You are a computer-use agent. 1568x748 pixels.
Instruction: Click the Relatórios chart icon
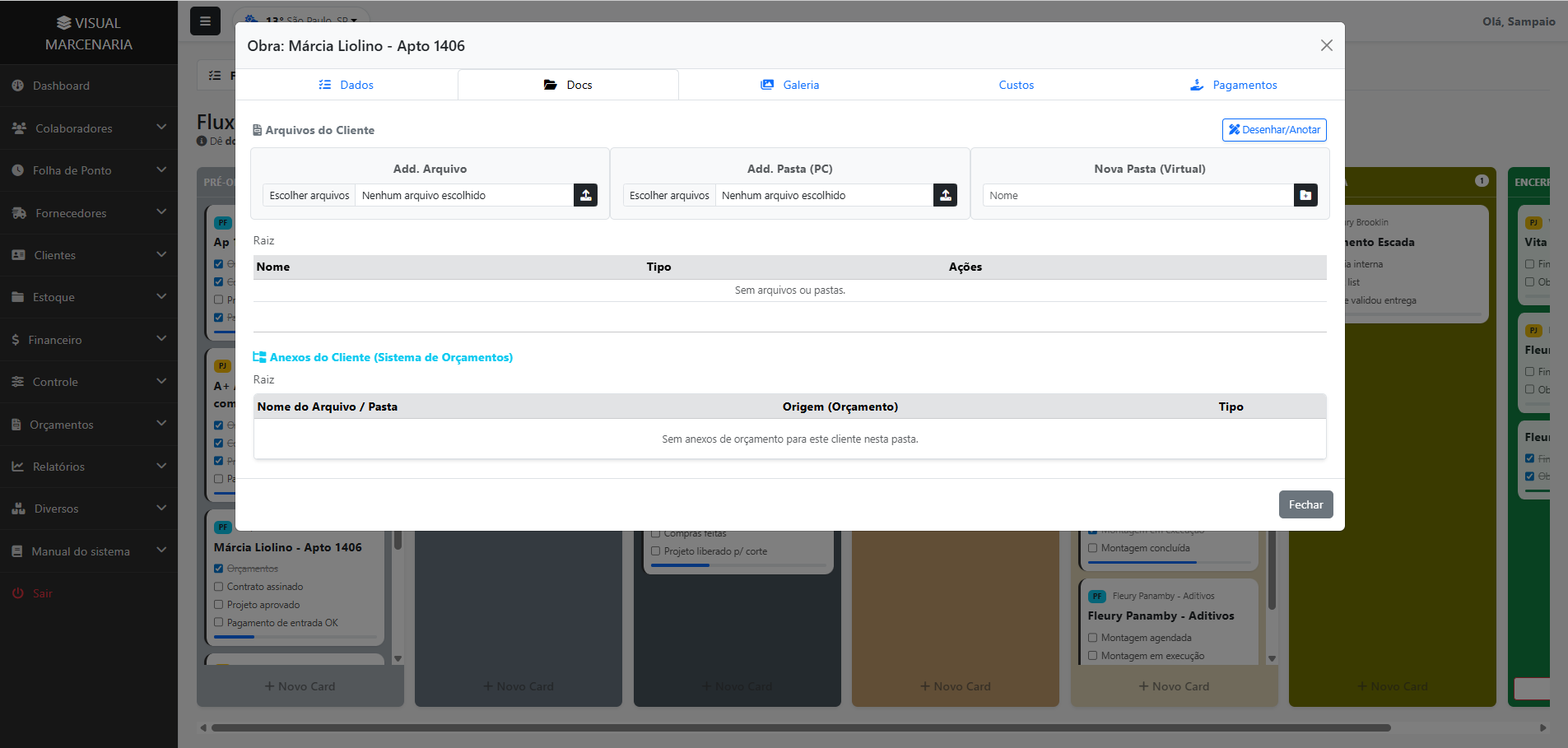18,467
